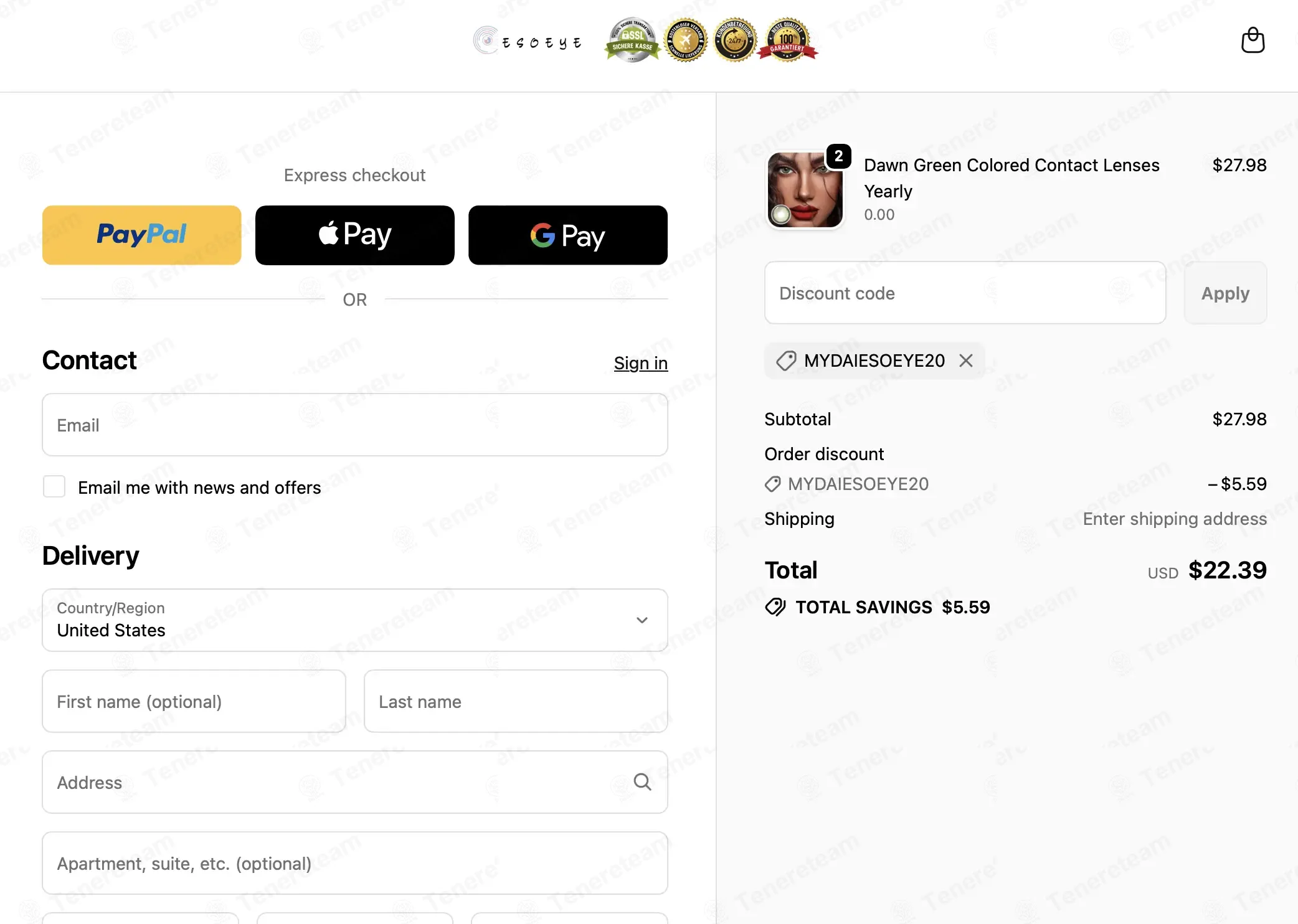Image resolution: width=1298 pixels, height=924 pixels.
Task: Focus the Last name field
Action: click(x=515, y=701)
